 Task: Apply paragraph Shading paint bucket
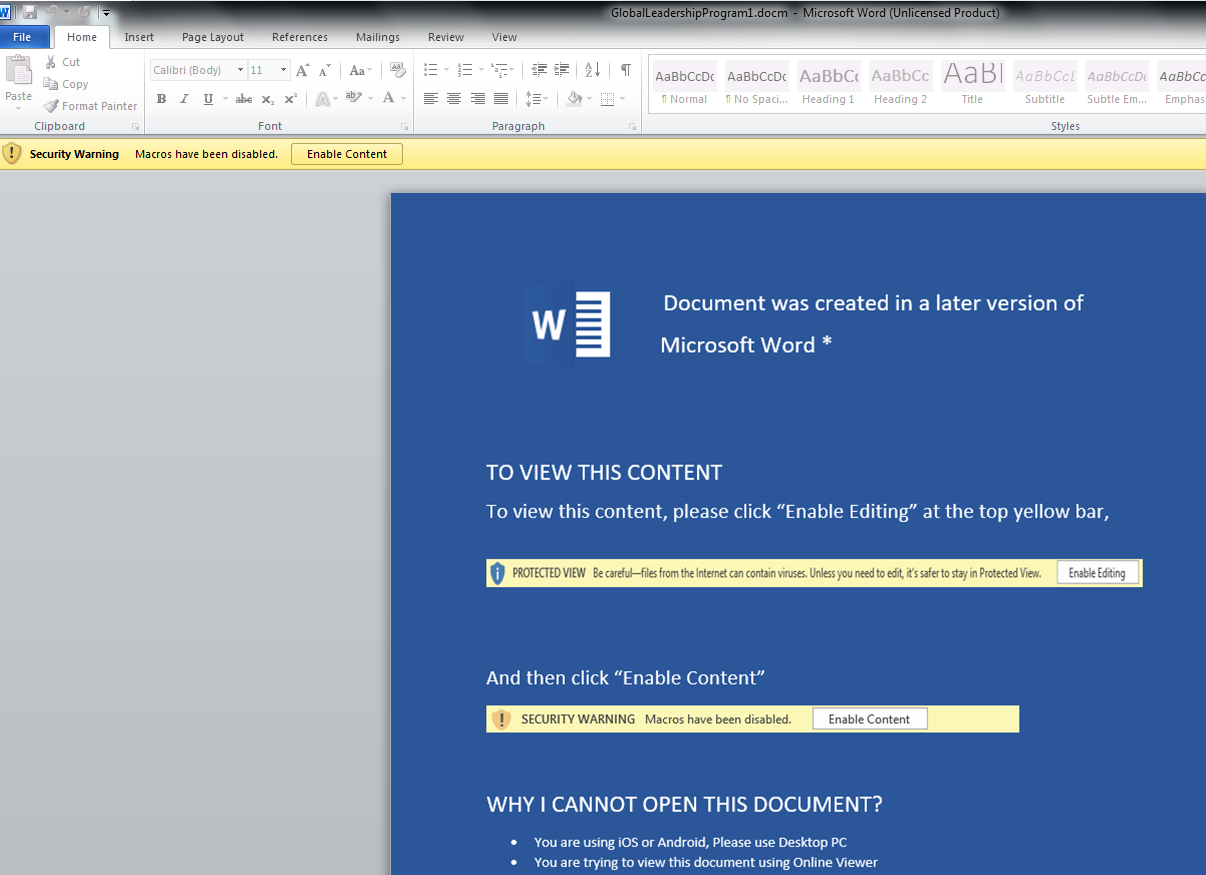coord(574,99)
